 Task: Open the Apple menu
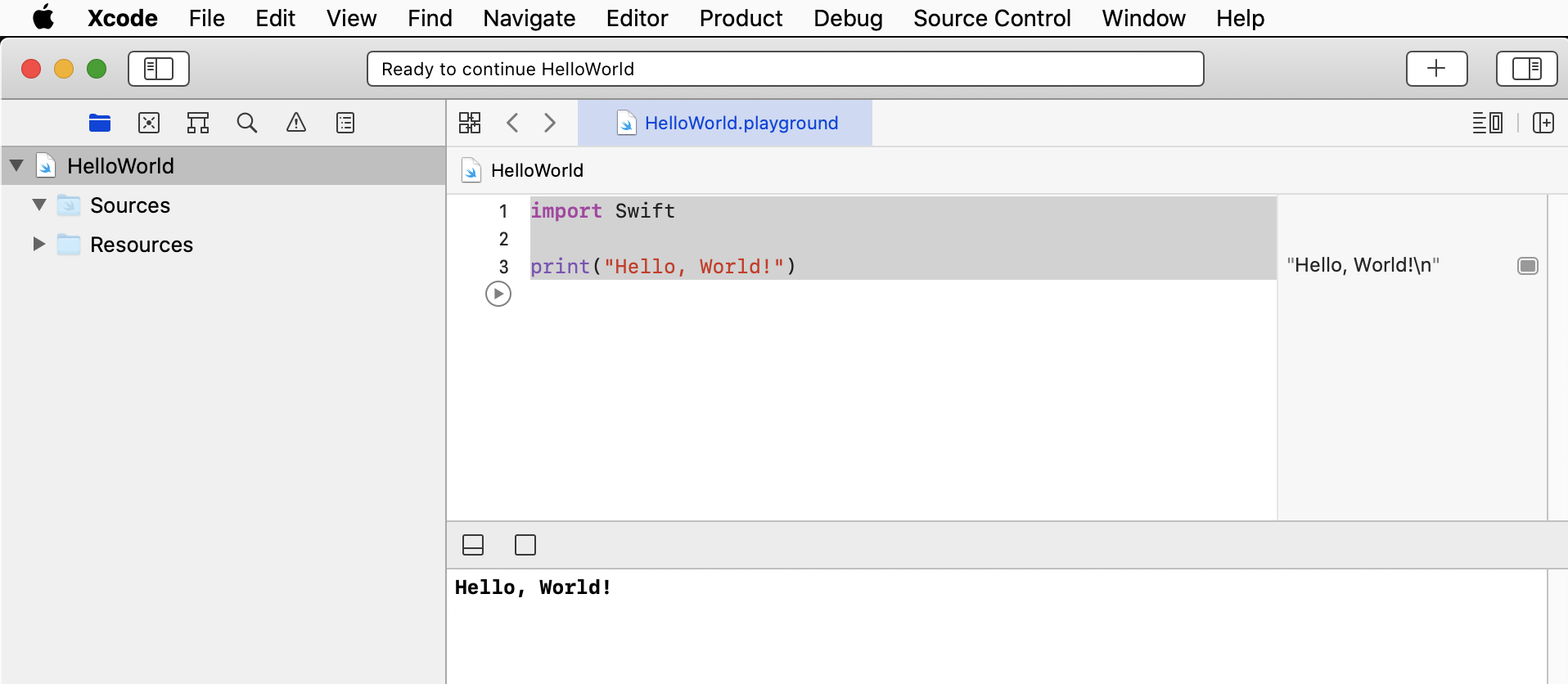(43, 17)
